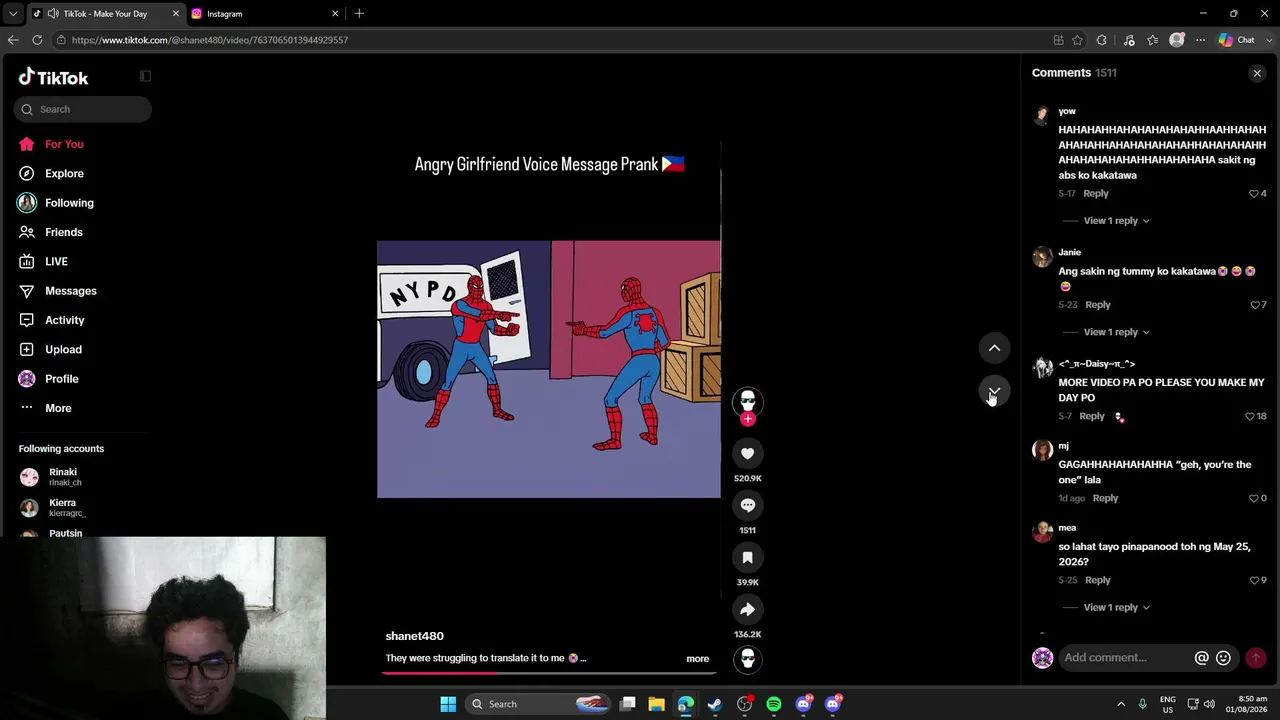The width and height of the screenshot is (1280, 720).
Task: Follow creator with the red plus badge
Action: pos(747,419)
